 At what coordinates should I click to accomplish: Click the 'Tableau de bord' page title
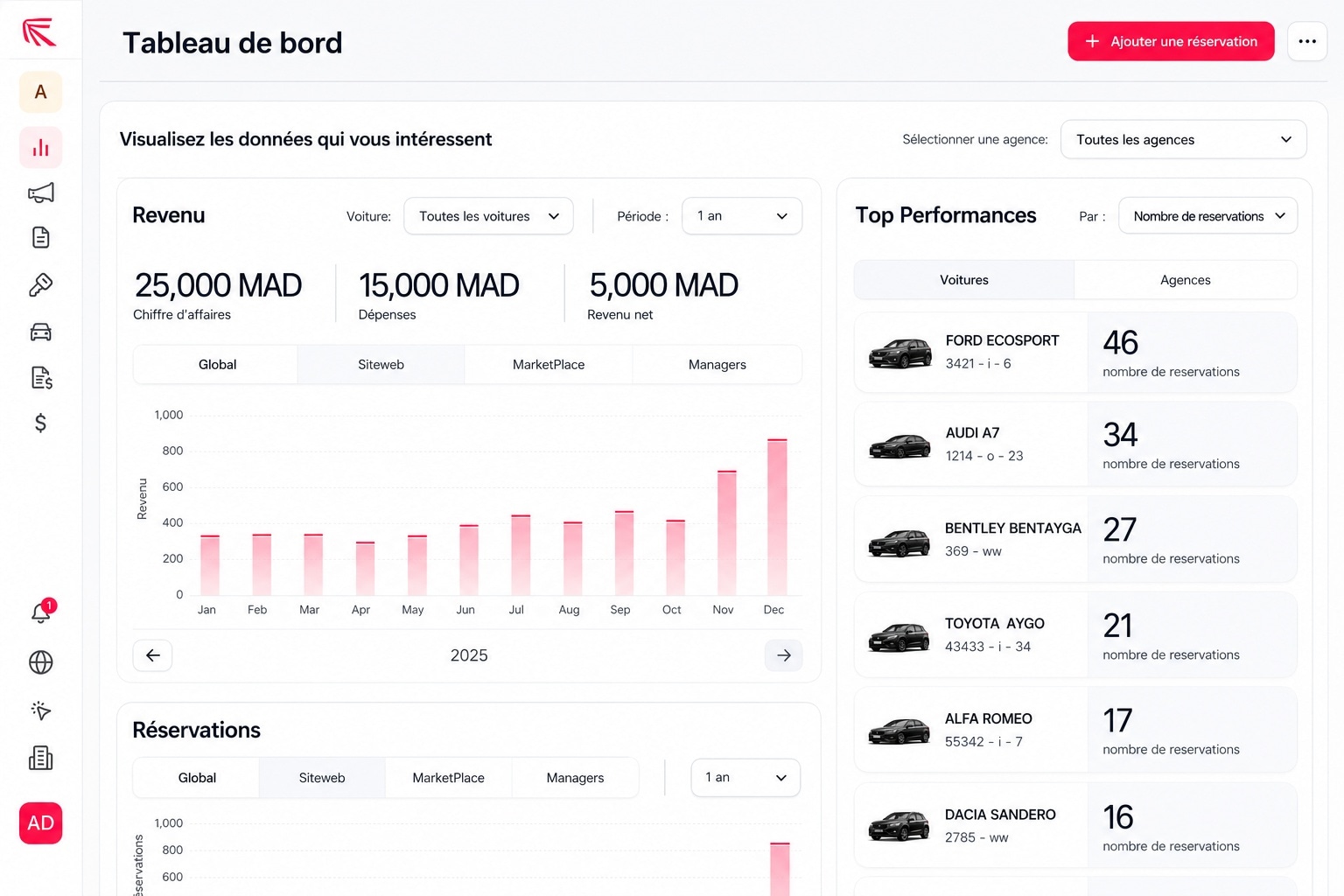(233, 43)
